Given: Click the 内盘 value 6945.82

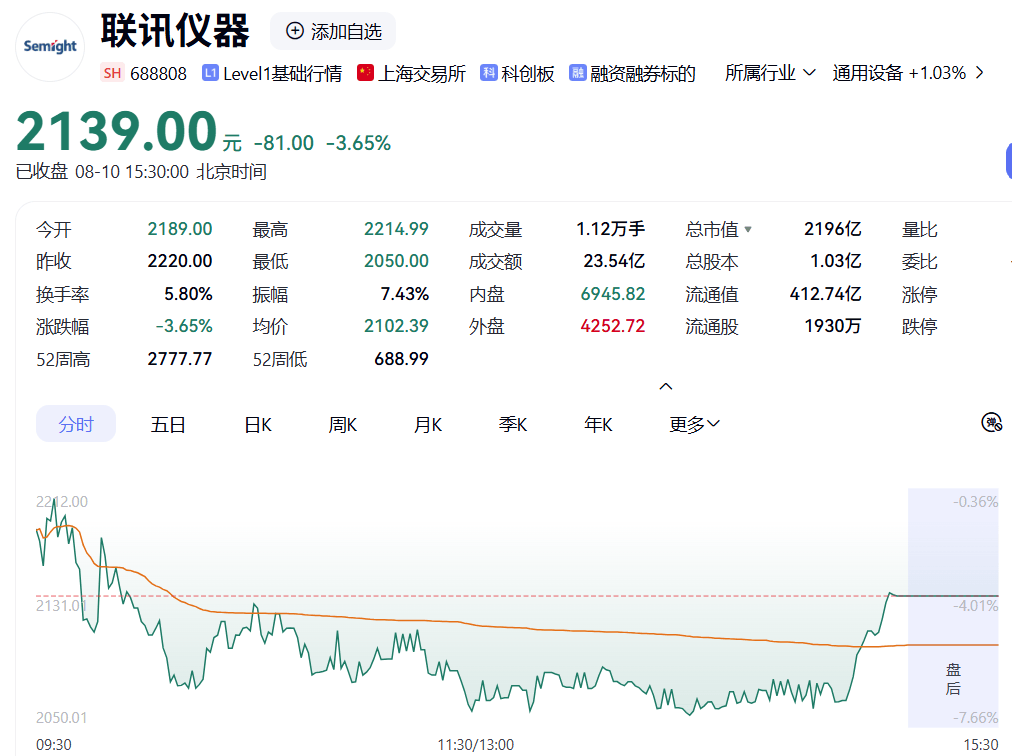Looking at the screenshot, I should tap(613, 294).
